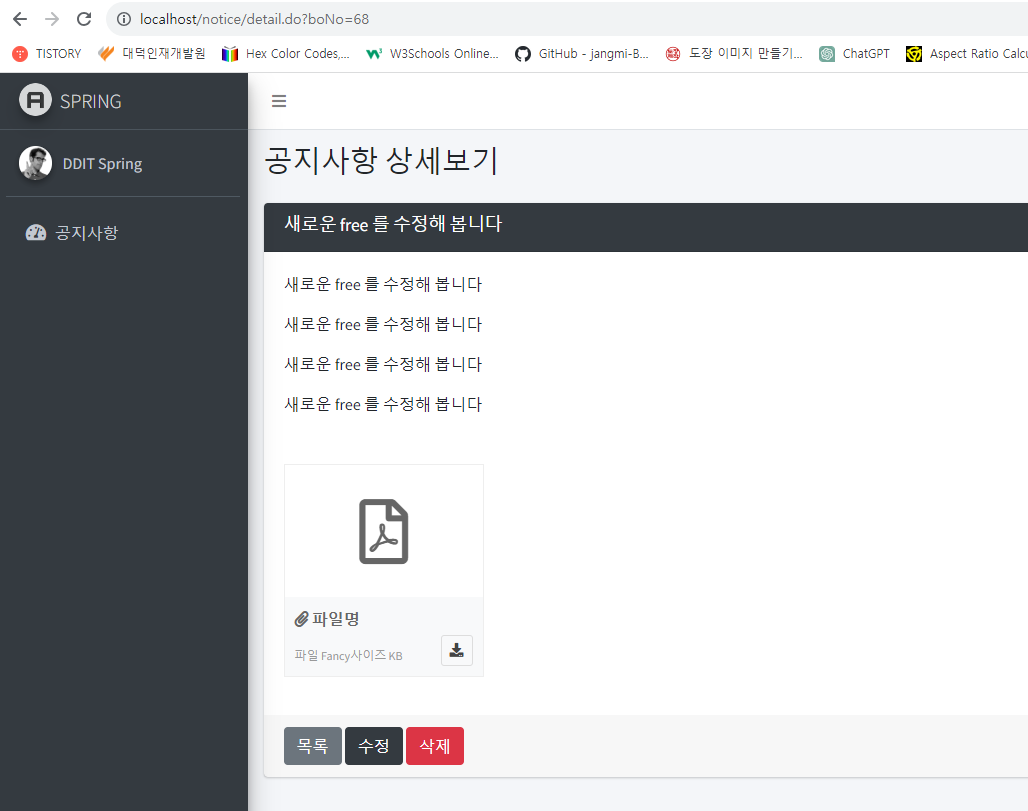The width and height of the screenshot is (1028, 811).
Task: Download the attached file with the download button
Action: coord(457,650)
